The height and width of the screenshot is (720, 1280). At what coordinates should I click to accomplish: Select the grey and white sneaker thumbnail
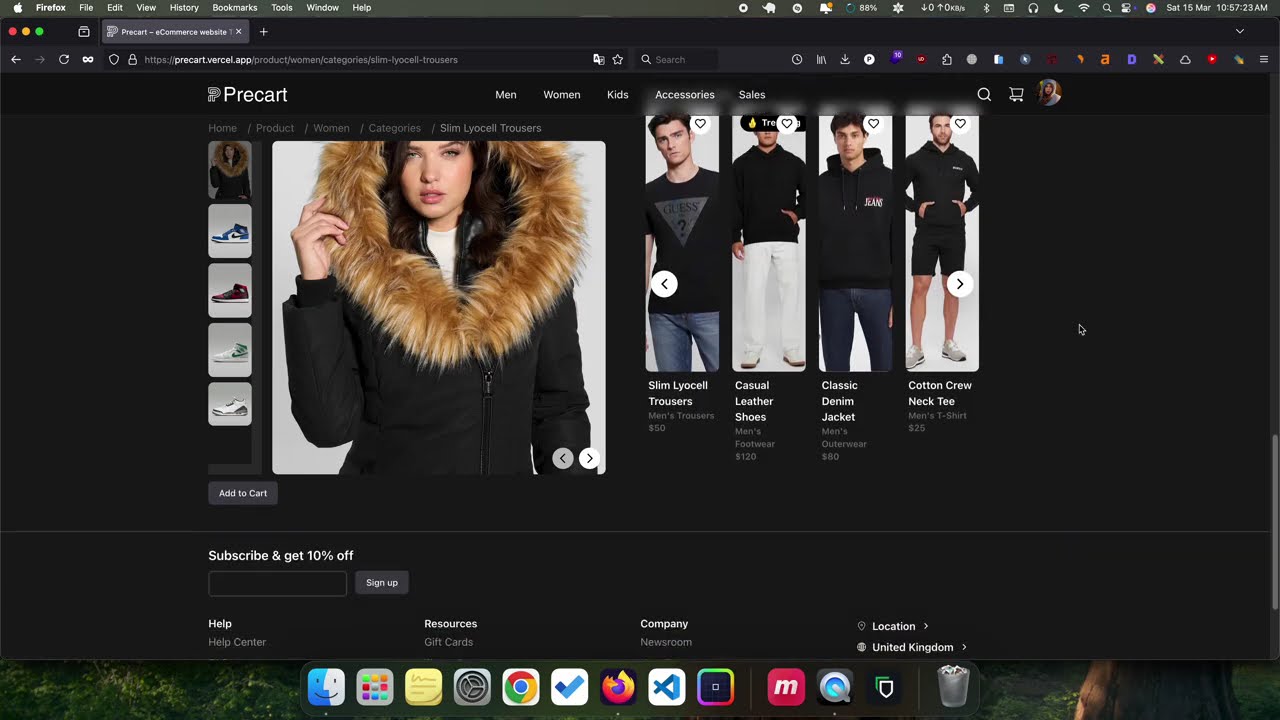point(230,404)
